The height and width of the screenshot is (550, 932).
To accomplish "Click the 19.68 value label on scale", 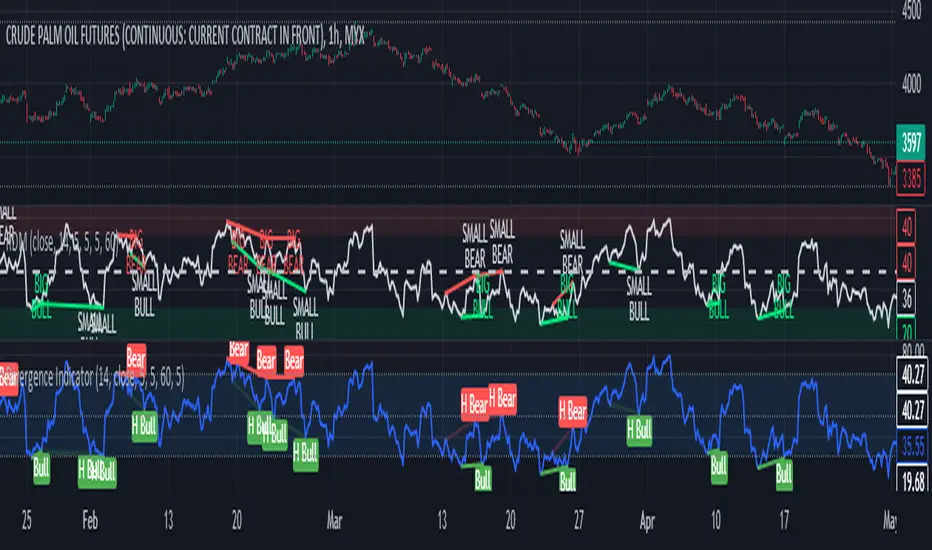I will pos(912,480).
